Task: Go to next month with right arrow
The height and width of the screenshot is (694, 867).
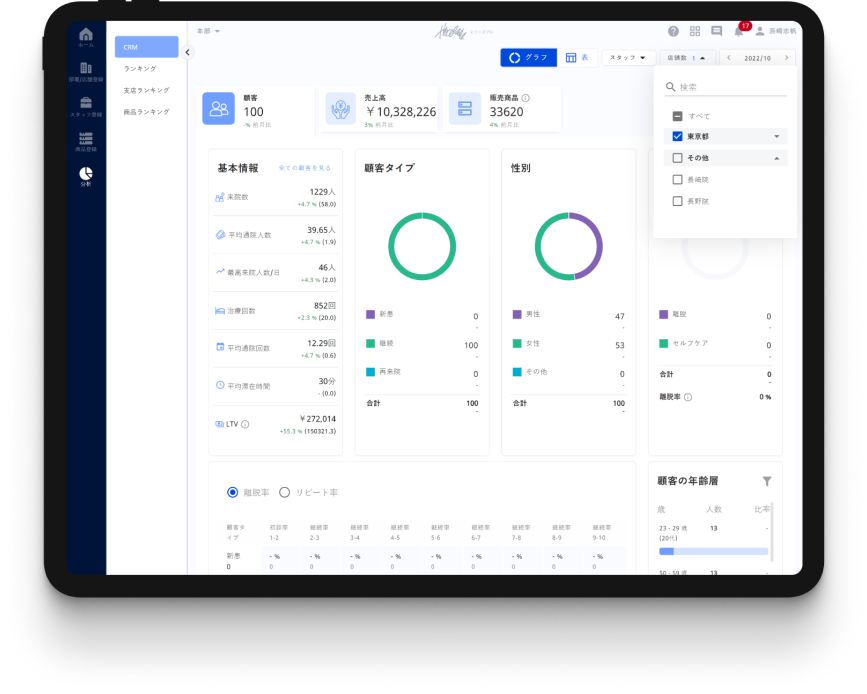Action: coord(786,58)
